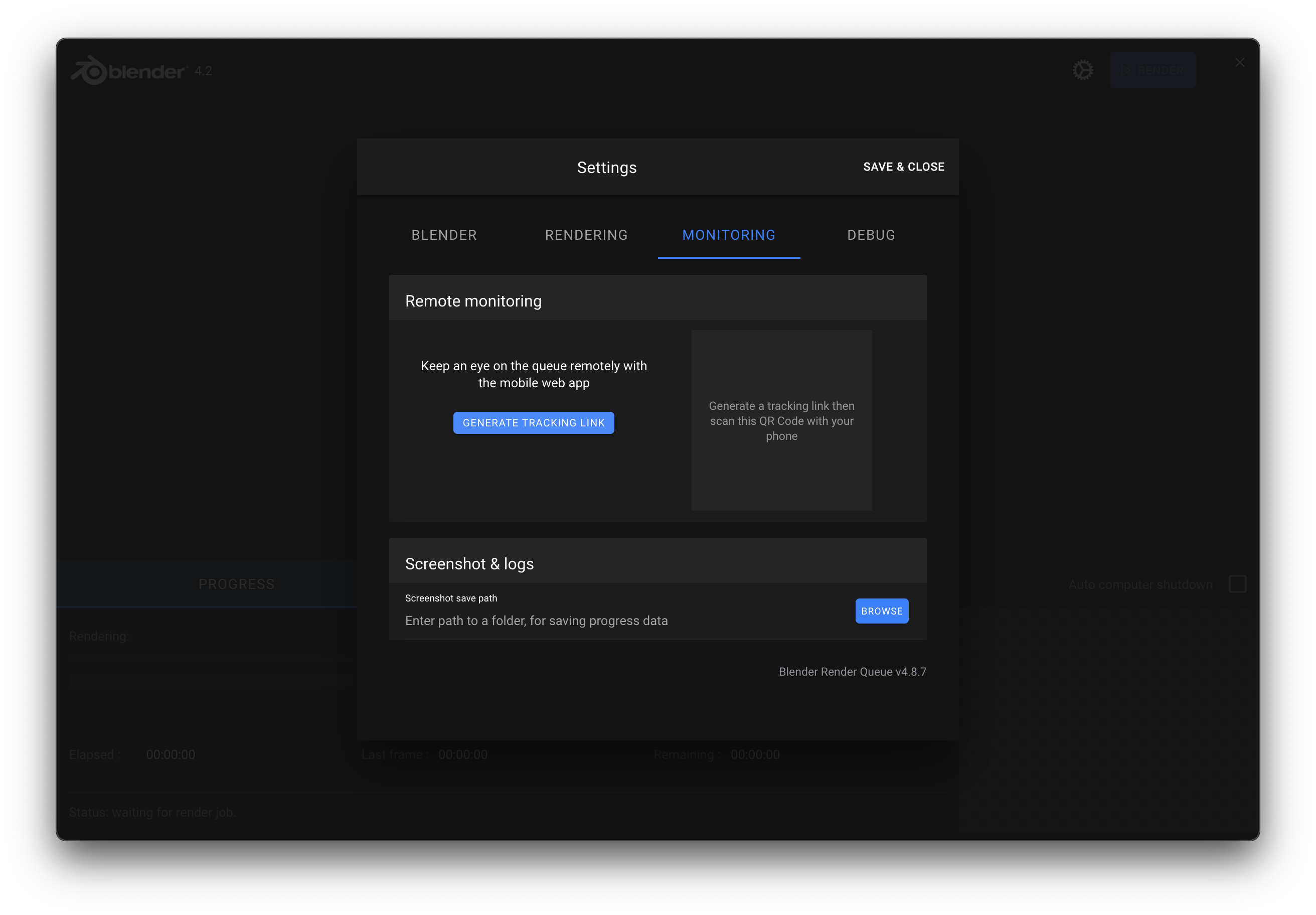Select the Monitoring tab
The width and height of the screenshot is (1316, 915).
[729, 235]
